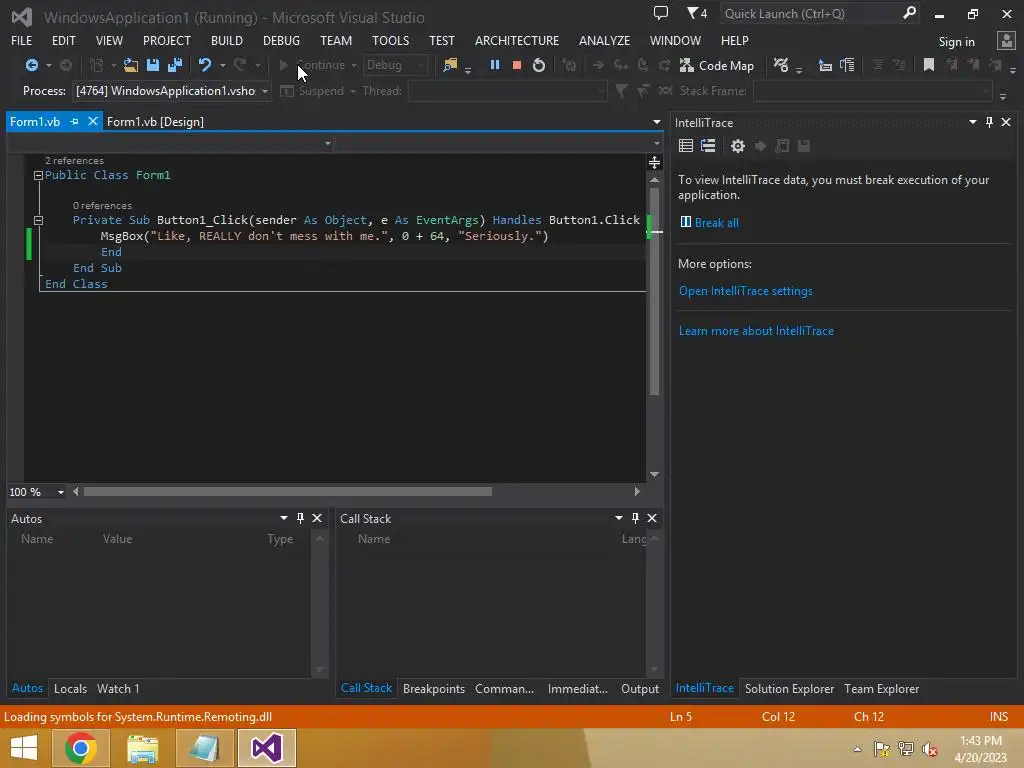Switch to Form1.vb [Design] tab
This screenshot has width=1024, height=768.
pyautogui.click(x=155, y=121)
